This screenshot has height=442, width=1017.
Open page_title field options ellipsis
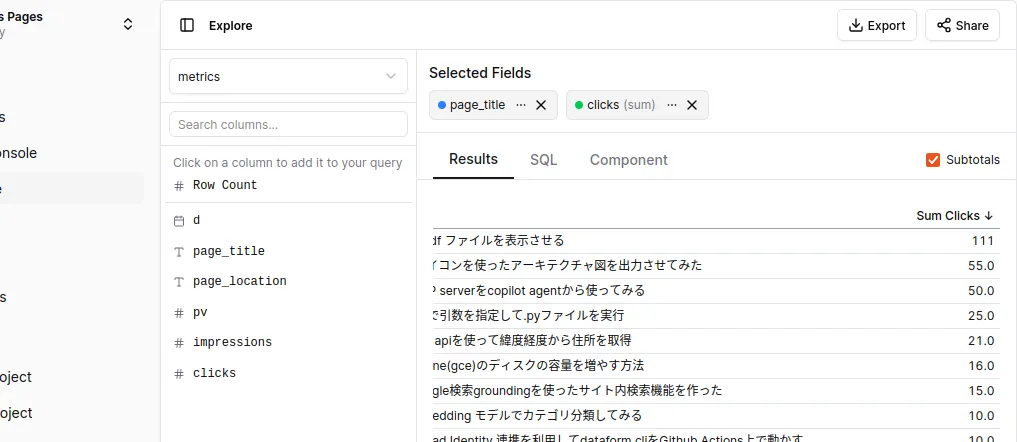click(521, 104)
